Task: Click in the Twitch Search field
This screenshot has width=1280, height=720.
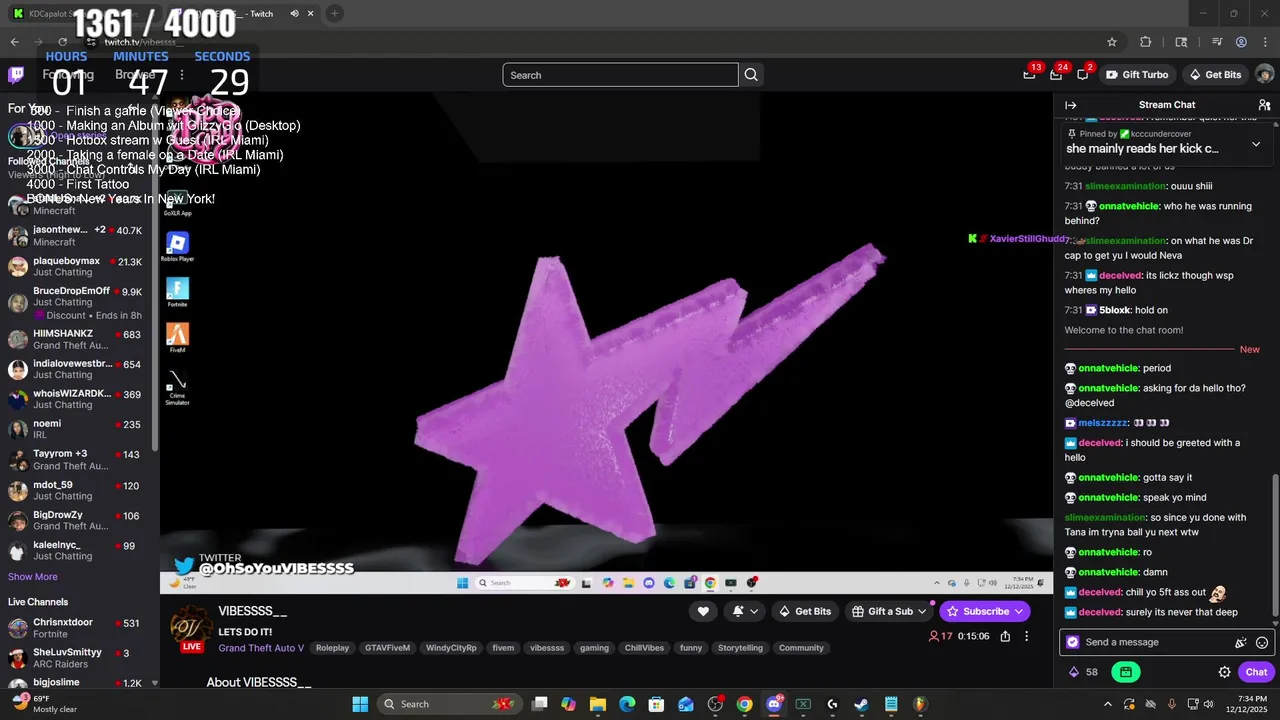Action: click(x=620, y=75)
